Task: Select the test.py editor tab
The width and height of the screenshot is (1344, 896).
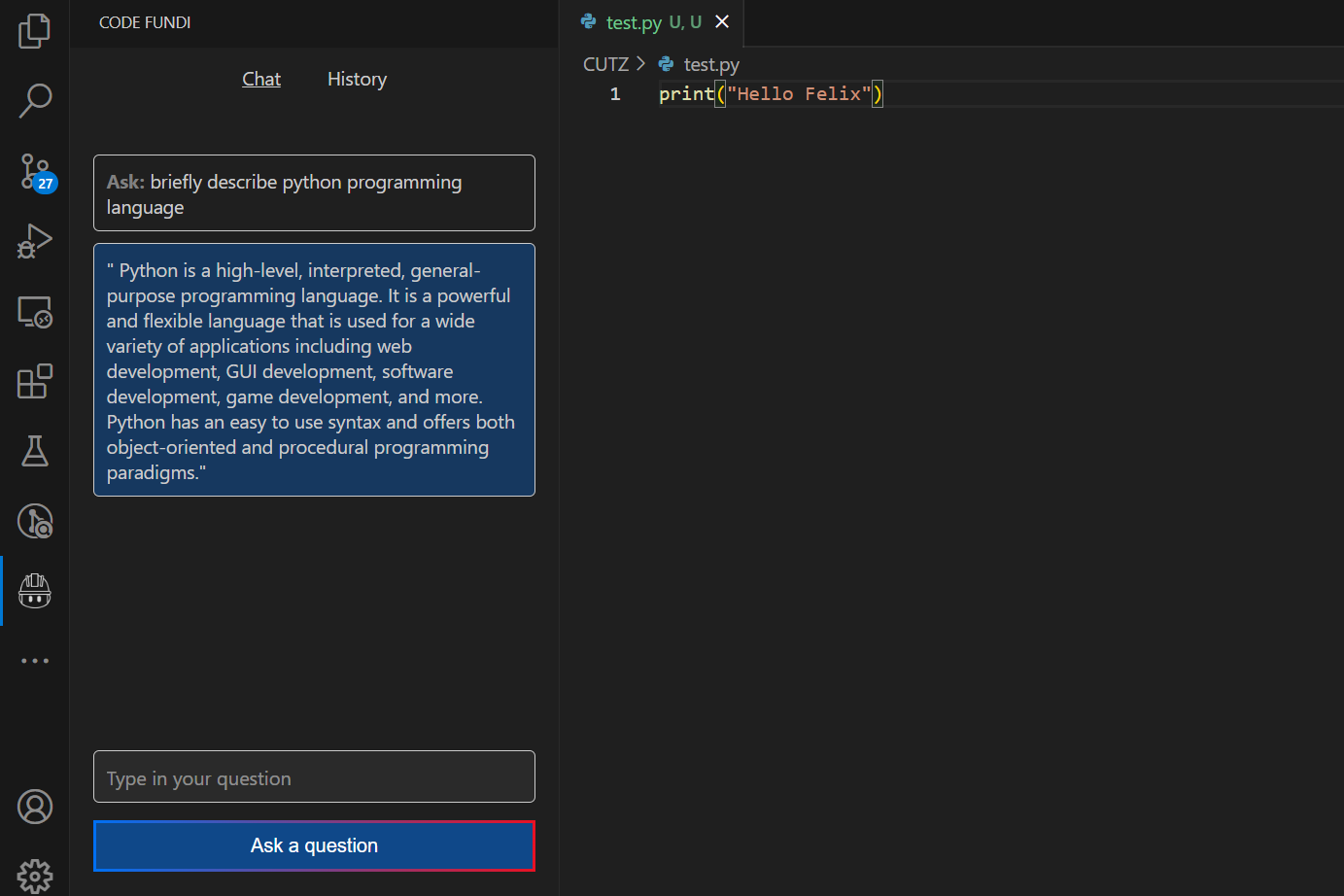Action: [x=634, y=22]
